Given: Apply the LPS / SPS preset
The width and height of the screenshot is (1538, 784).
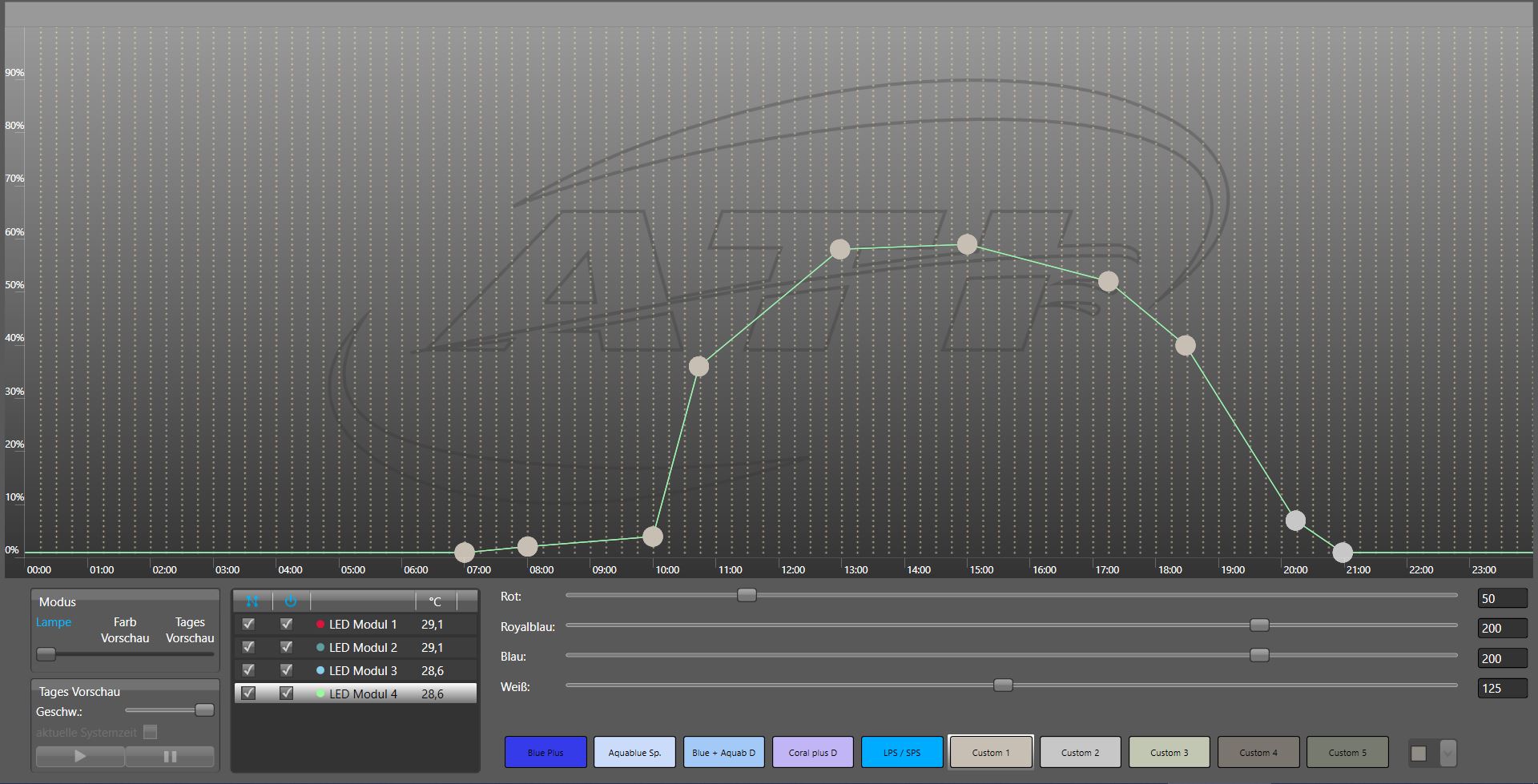Looking at the screenshot, I should (902, 753).
